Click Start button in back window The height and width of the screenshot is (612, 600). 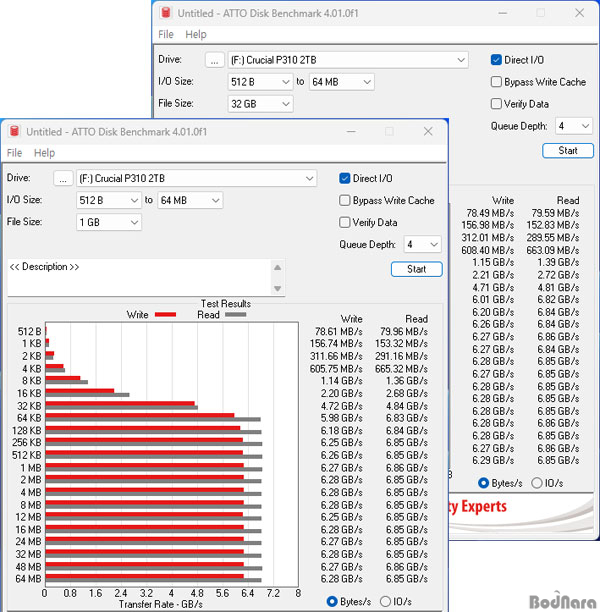pyautogui.click(x=568, y=151)
